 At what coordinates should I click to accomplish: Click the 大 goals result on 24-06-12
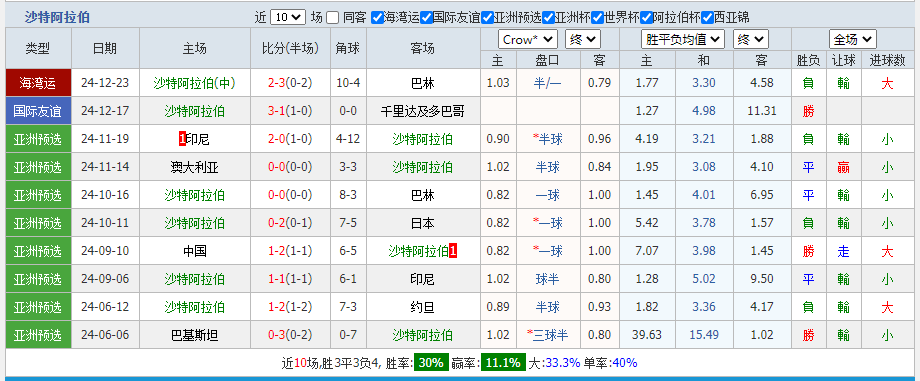click(x=887, y=307)
